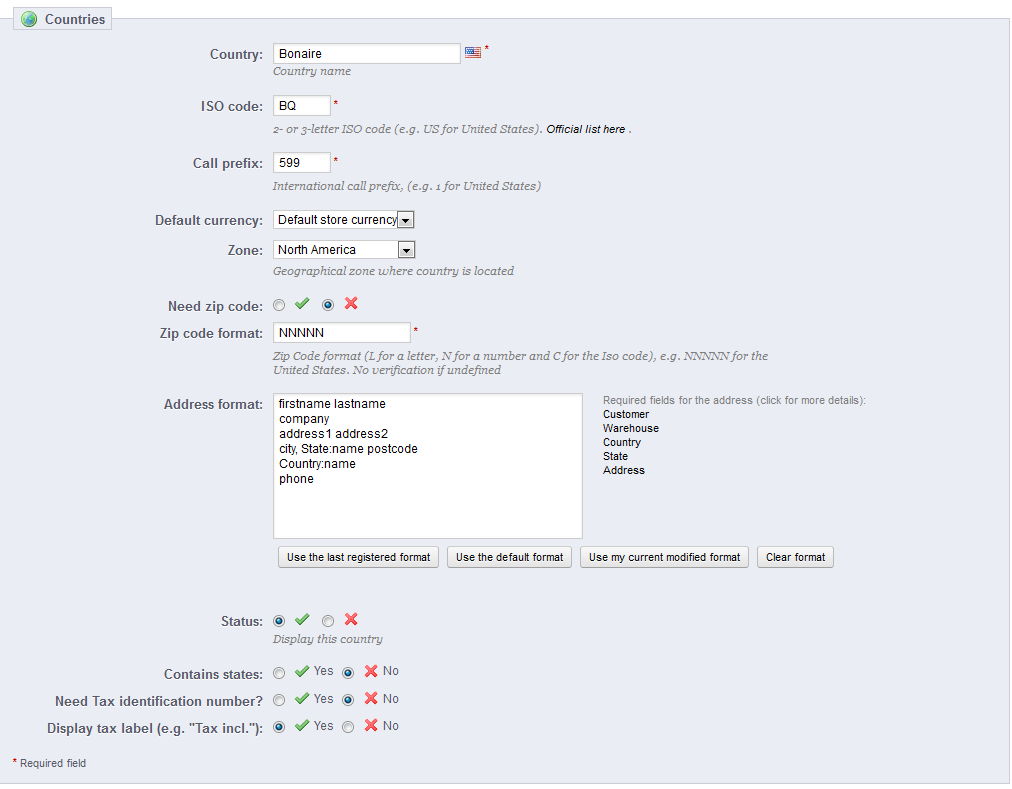
Task: Click Use the default format button
Action: click(x=509, y=557)
